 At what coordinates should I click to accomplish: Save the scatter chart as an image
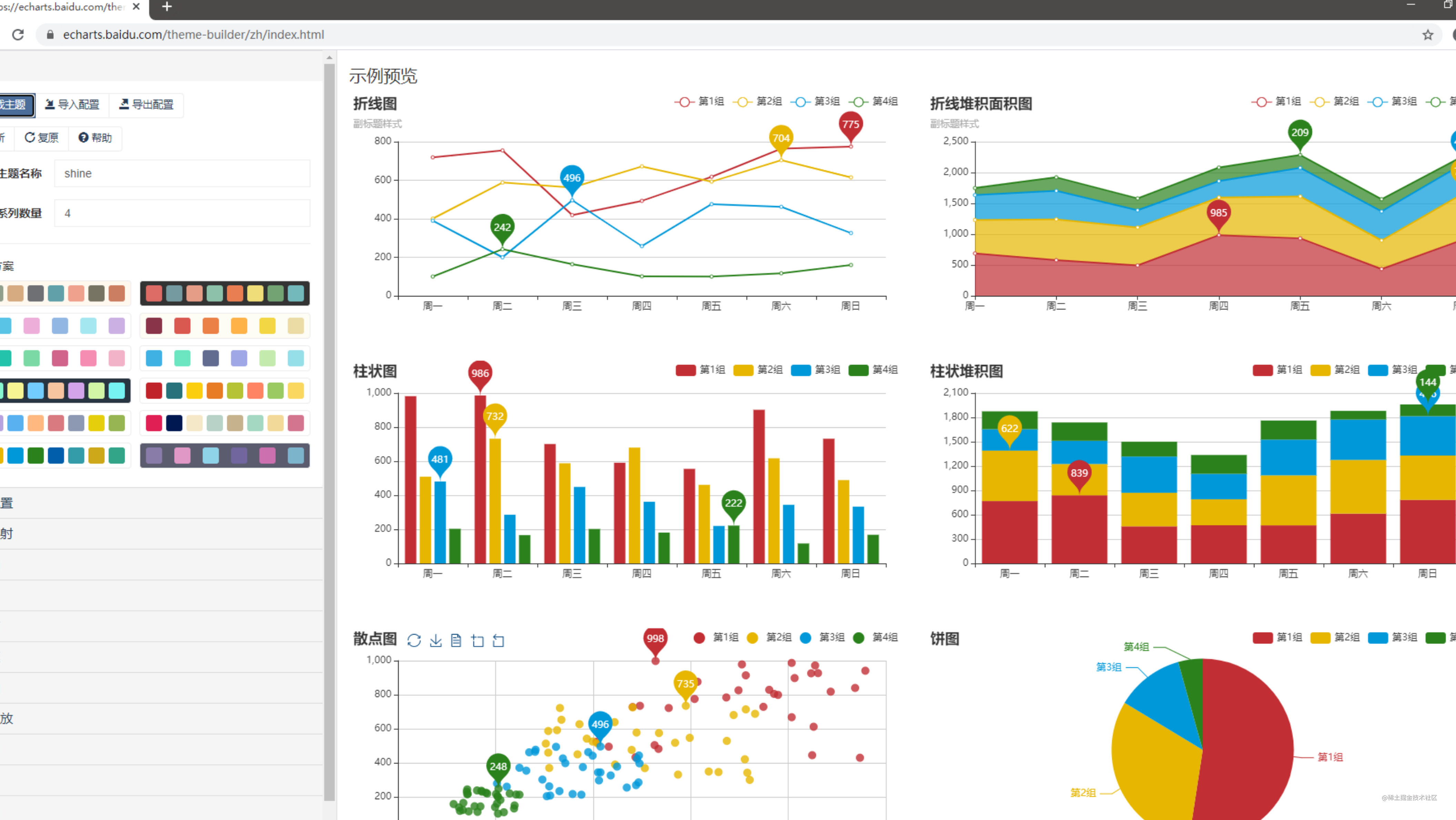coord(435,641)
